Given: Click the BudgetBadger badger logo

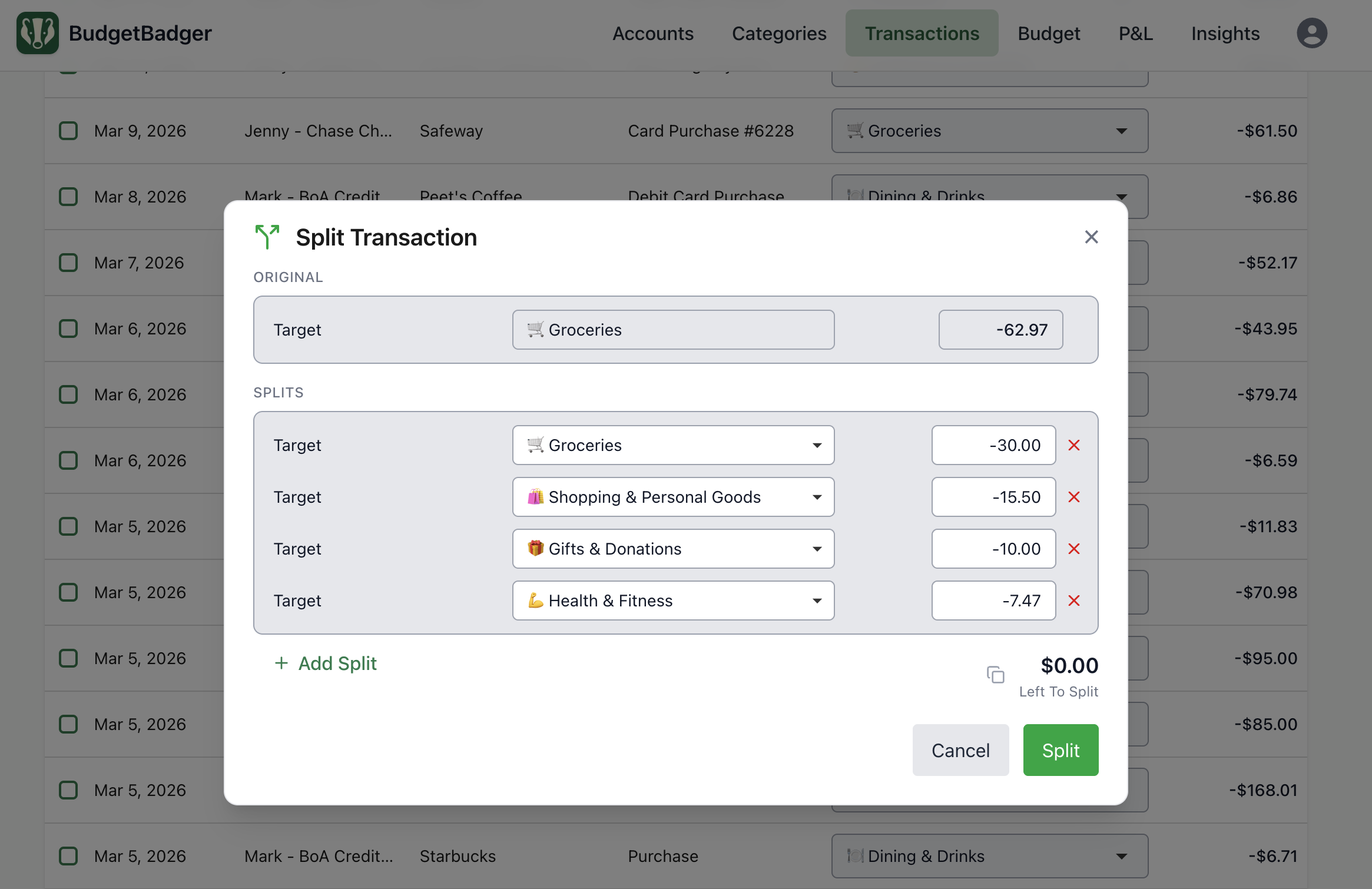Looking at the screenshot, I should coord(38,34).
